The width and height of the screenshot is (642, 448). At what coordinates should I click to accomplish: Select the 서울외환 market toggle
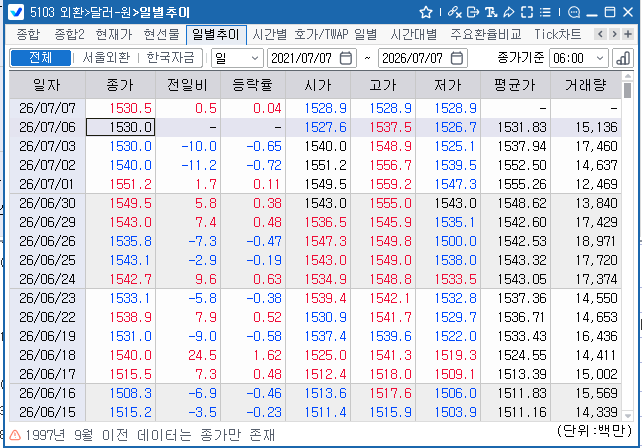[x=106, y=58]
